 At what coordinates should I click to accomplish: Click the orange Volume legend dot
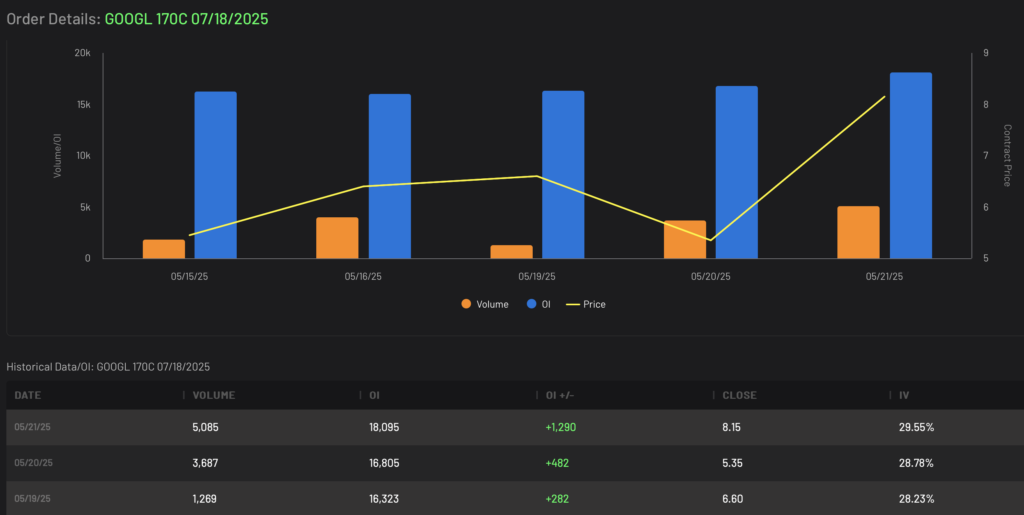466,304
